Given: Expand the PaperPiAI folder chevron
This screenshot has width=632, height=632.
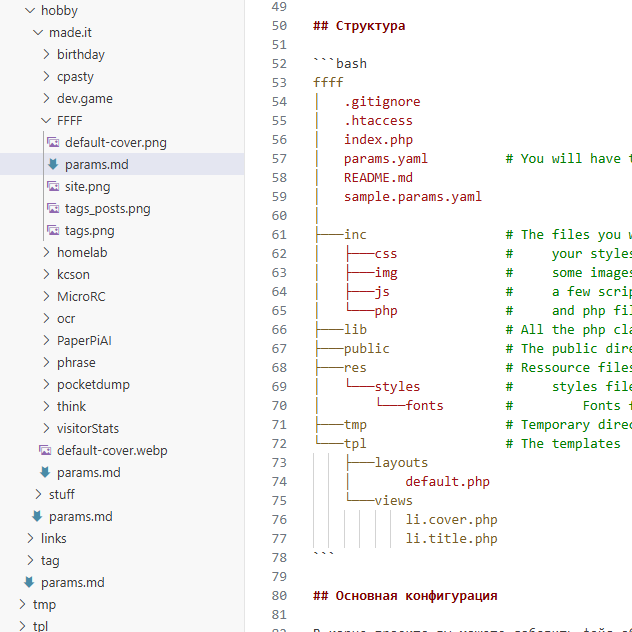Looking at the screenshot, I should tap(46, 340).
